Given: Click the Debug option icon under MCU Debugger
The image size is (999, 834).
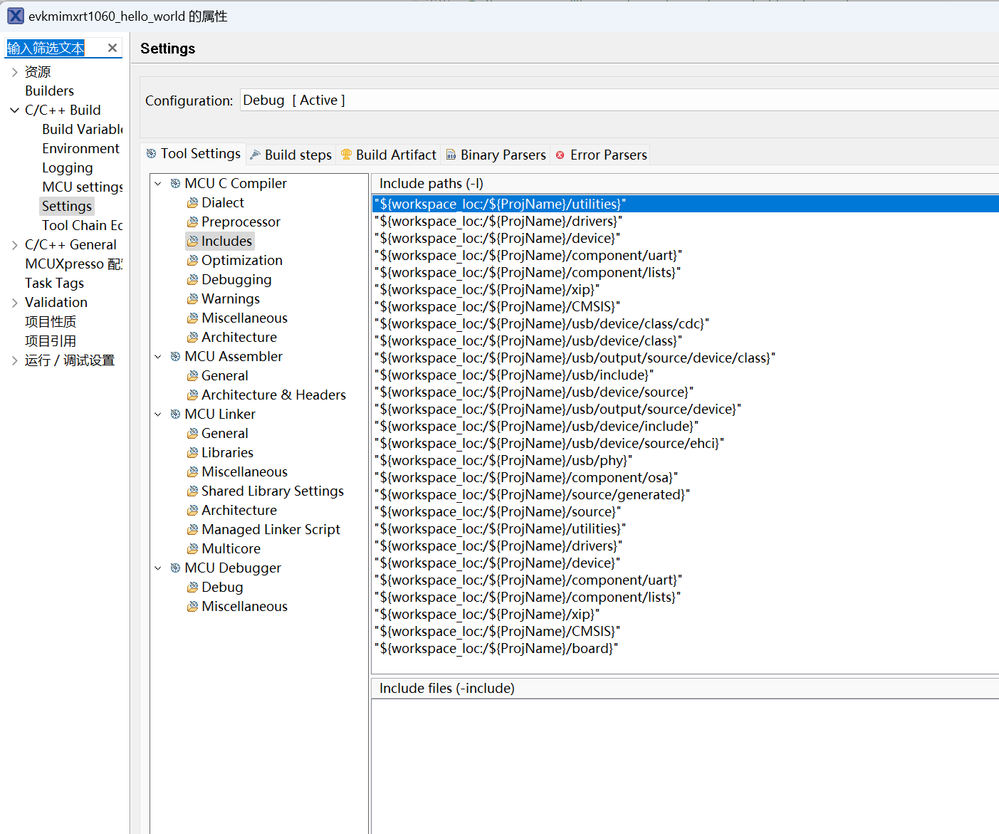Looking at the screenshot, I should pyautogui.click(x=192, y=587).
